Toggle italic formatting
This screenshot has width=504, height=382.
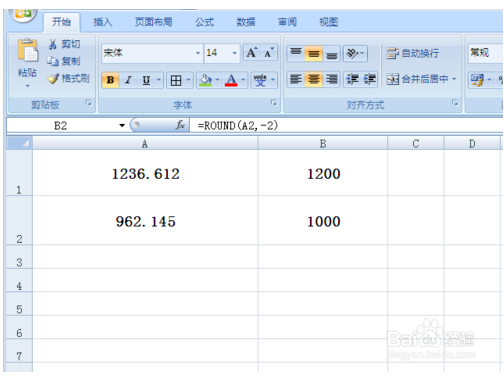[128, 80]
